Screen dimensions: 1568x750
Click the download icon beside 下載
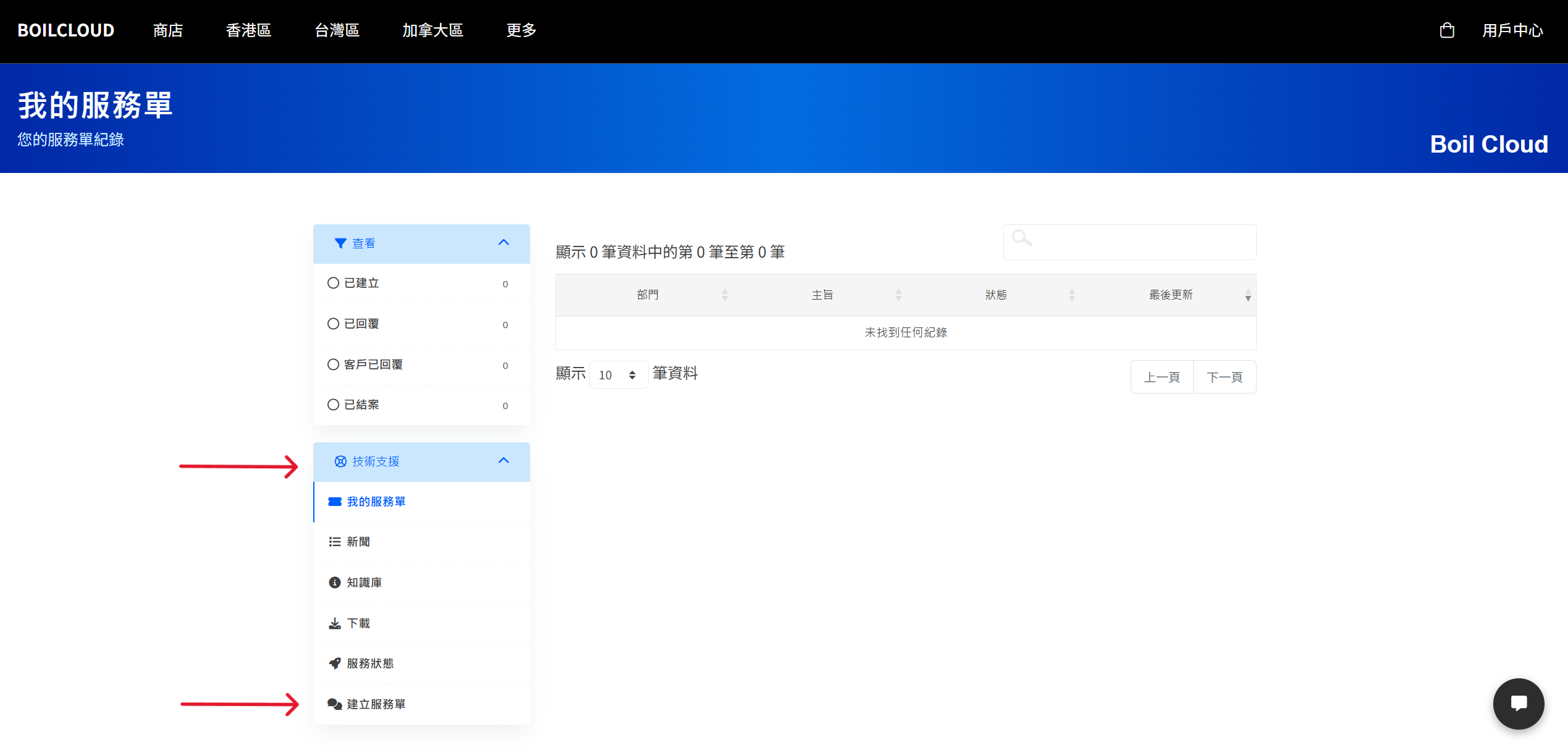tap(335, 623)
